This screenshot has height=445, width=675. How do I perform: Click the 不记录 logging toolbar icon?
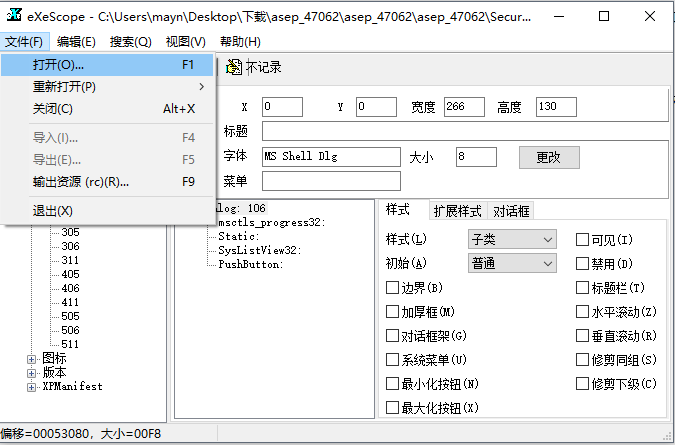[x=234, y=67]
